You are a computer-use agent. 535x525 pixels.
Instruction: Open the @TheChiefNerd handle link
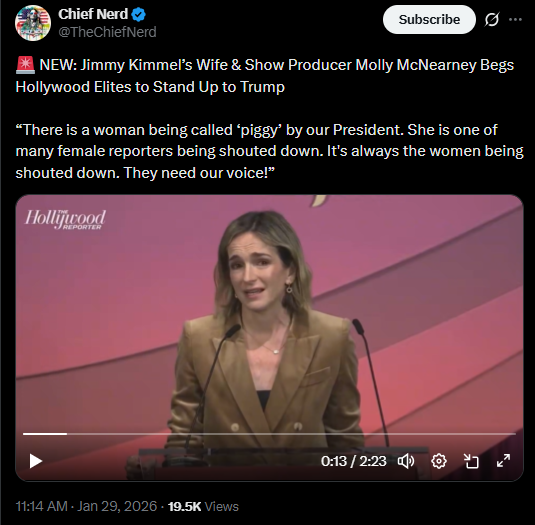107,32
